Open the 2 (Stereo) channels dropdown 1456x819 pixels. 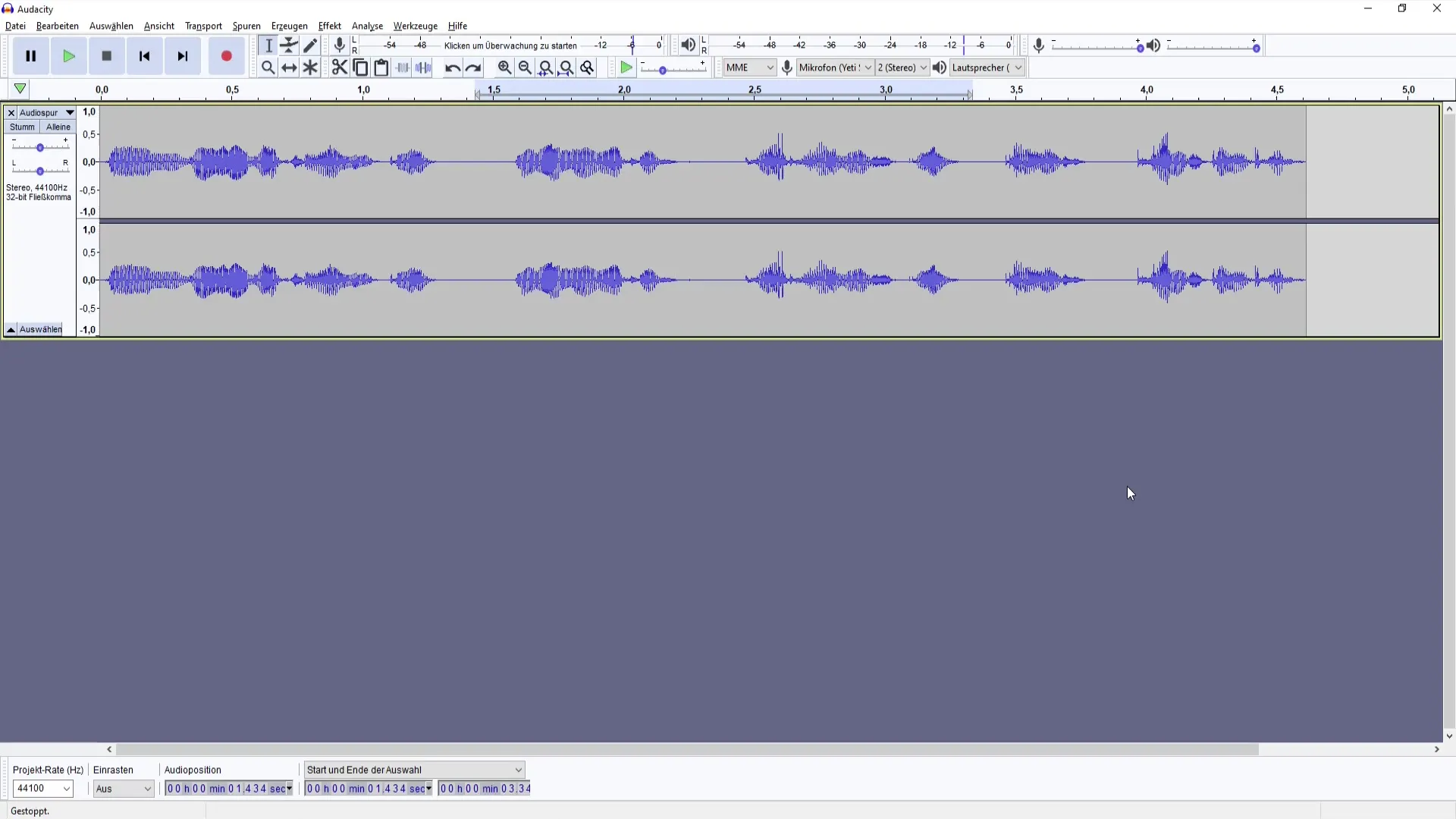pos(902,67)
